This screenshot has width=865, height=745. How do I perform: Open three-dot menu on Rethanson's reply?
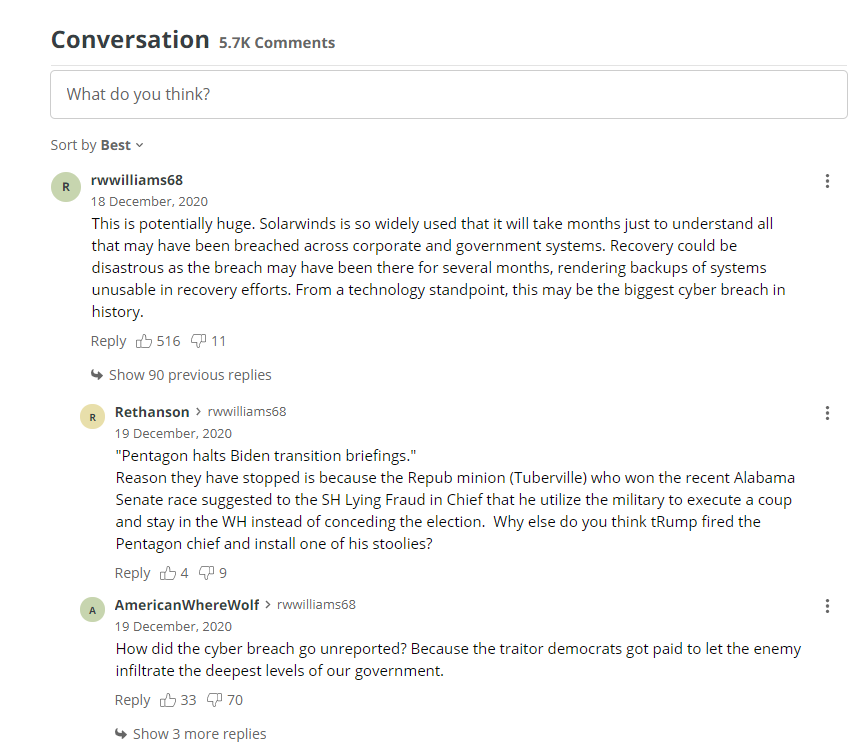(827, 413)
